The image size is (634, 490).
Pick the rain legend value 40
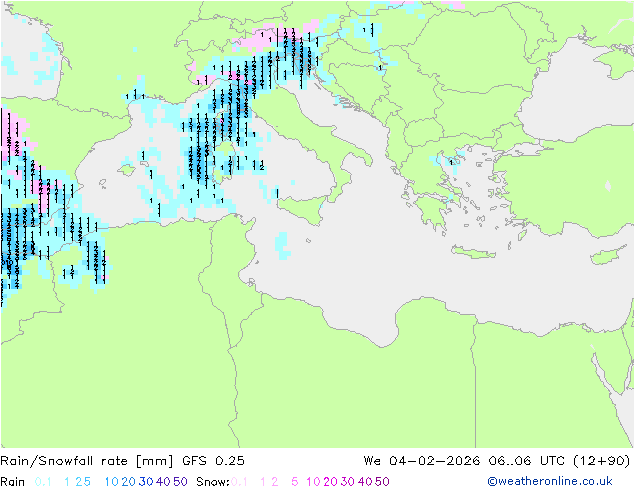(163, 482)
